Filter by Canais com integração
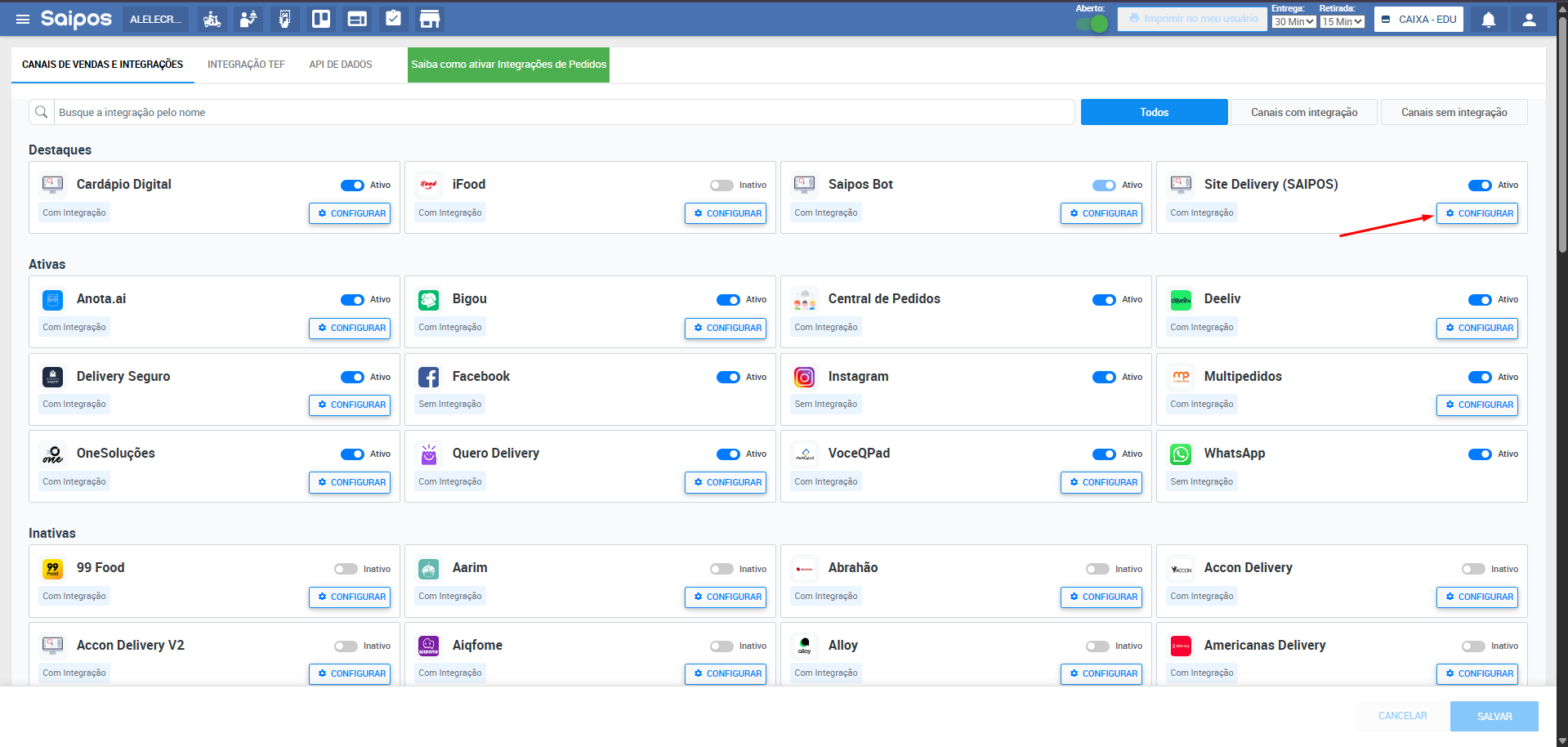Viewport: 1568px width, 747px height. [x=1303, y=112]
